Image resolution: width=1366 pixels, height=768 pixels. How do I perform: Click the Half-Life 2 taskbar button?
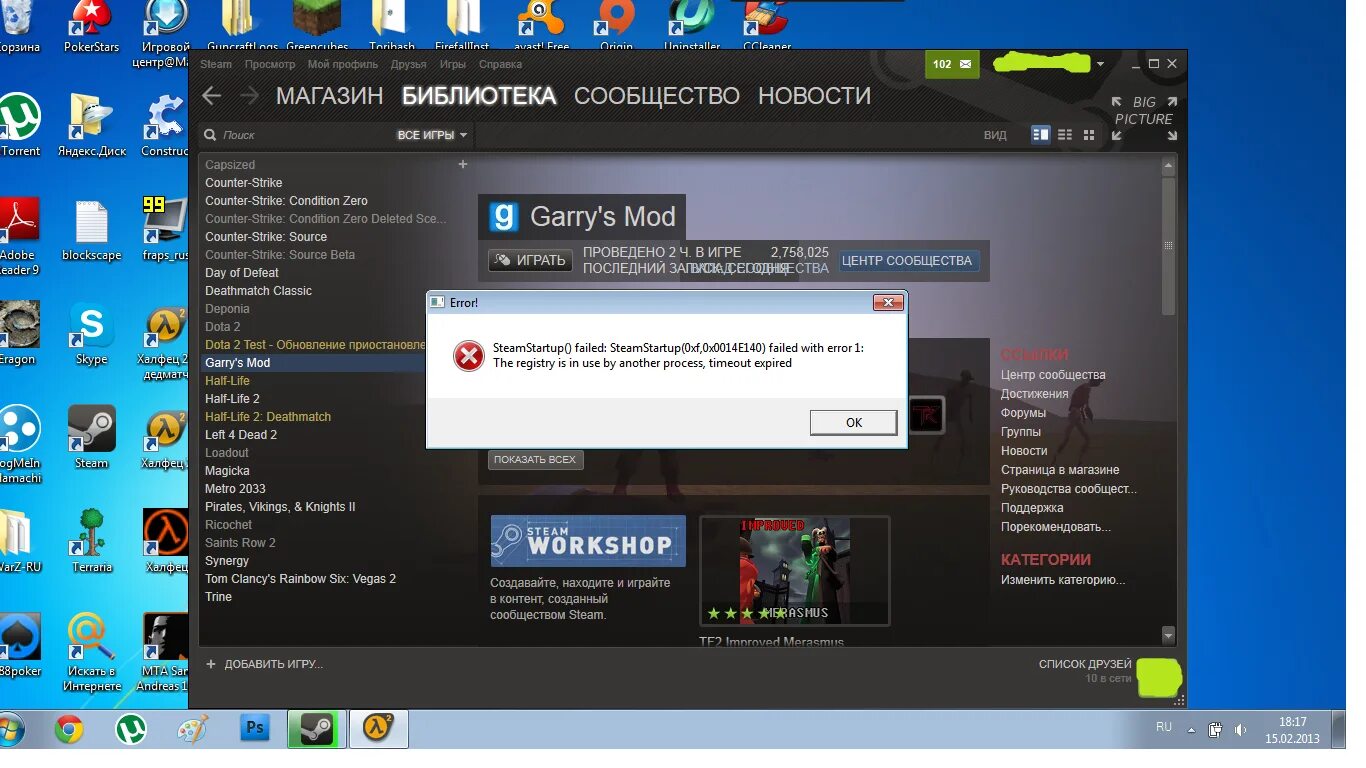(378, 729)
